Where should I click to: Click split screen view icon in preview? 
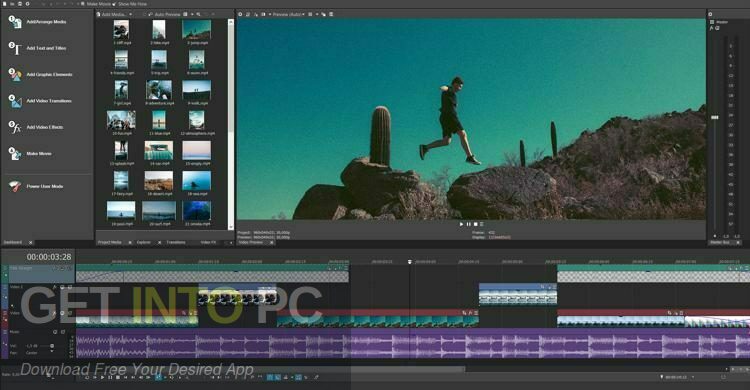tap(263, 14)
